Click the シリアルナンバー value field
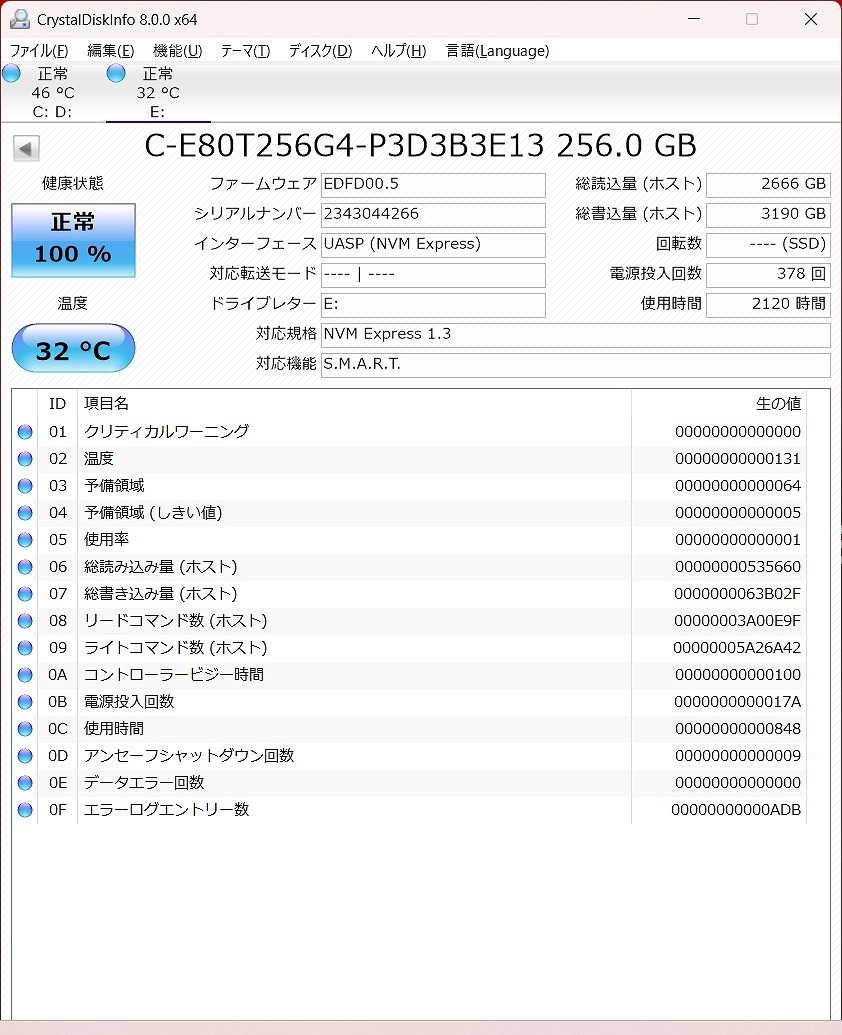Screen dimensions: 842x1035 coord(433,214)
